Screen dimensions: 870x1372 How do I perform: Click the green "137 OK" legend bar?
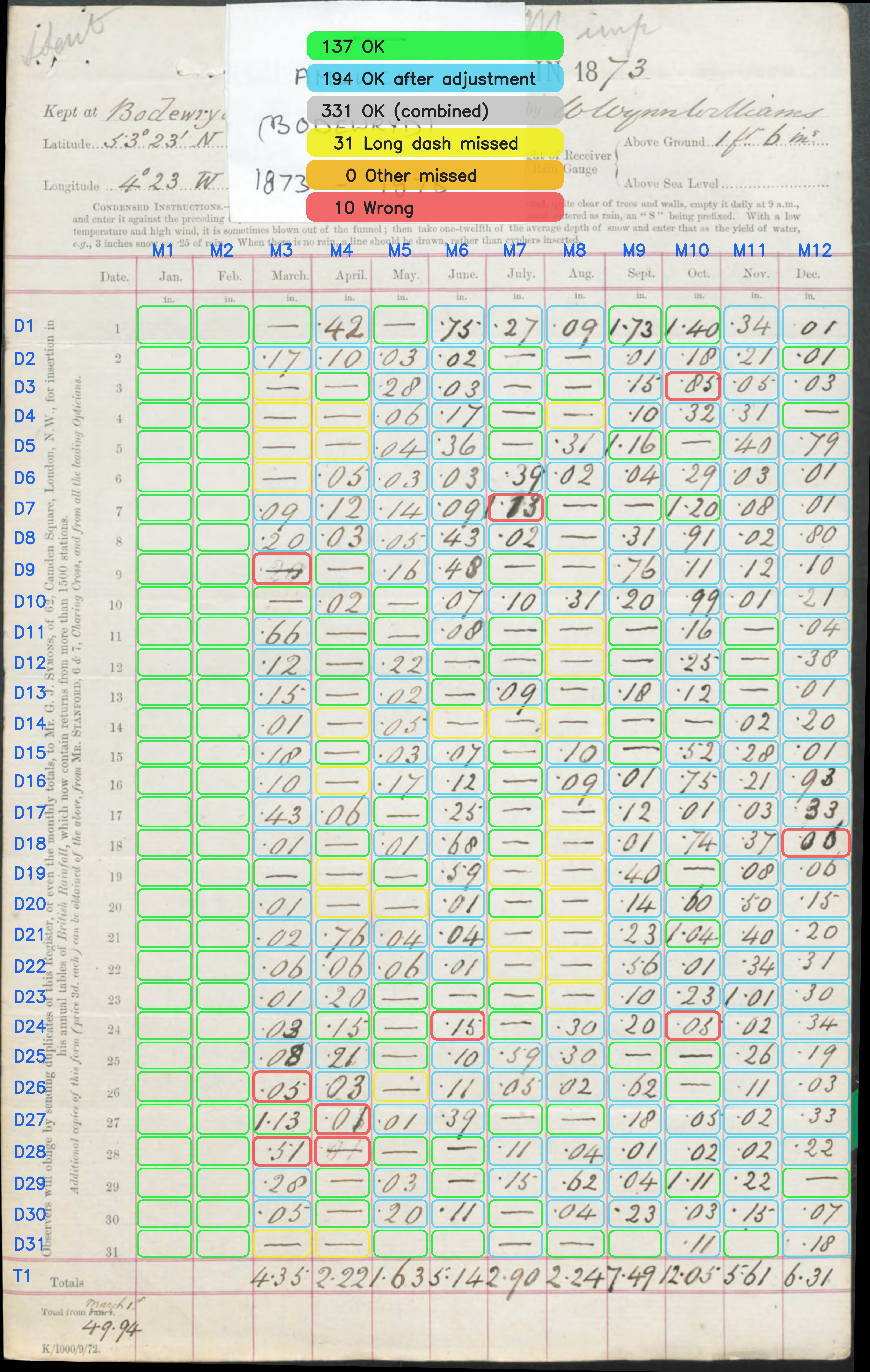point(435,46)
